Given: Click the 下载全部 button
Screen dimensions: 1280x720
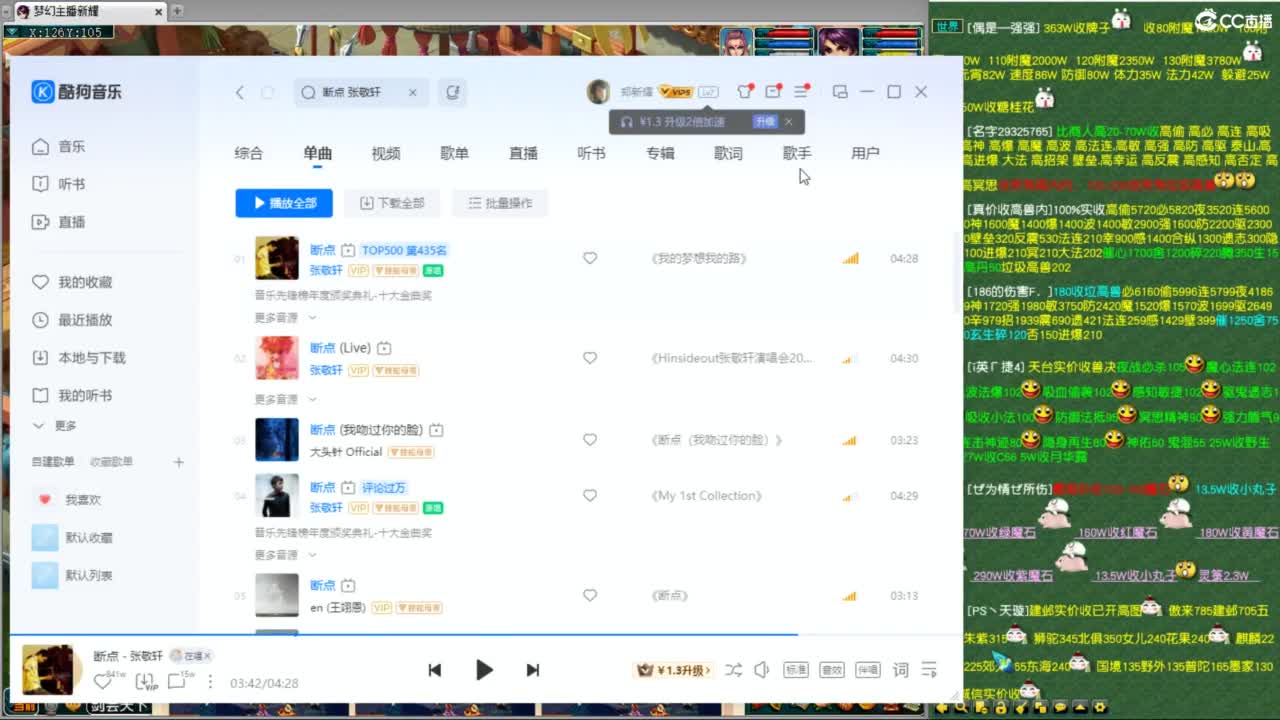Looking at the screenshot, I should pos(392,203).
